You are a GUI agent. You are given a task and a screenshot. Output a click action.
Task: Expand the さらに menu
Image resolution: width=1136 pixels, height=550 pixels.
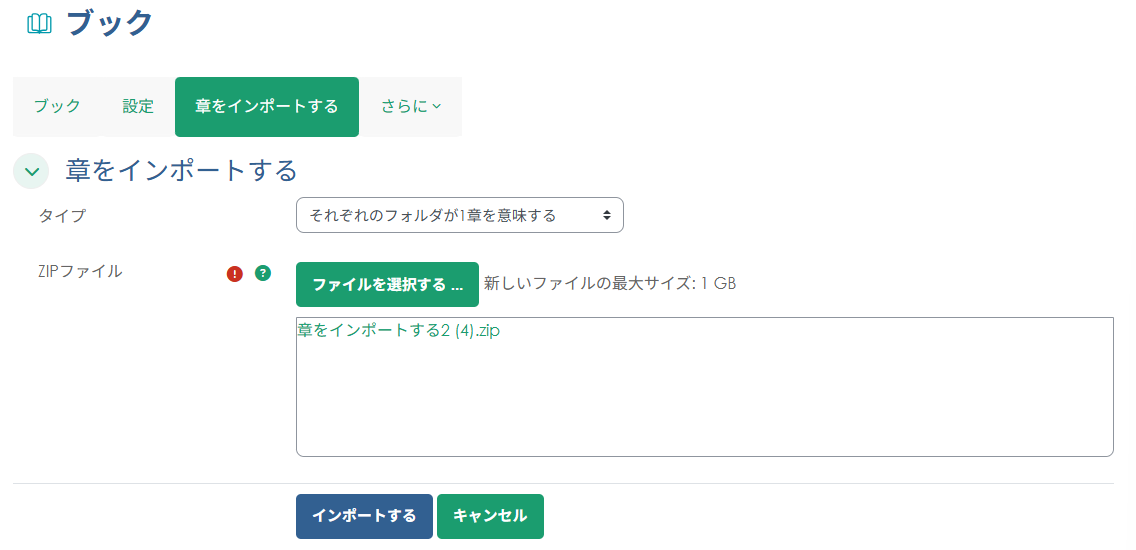(x=411, y=107)
